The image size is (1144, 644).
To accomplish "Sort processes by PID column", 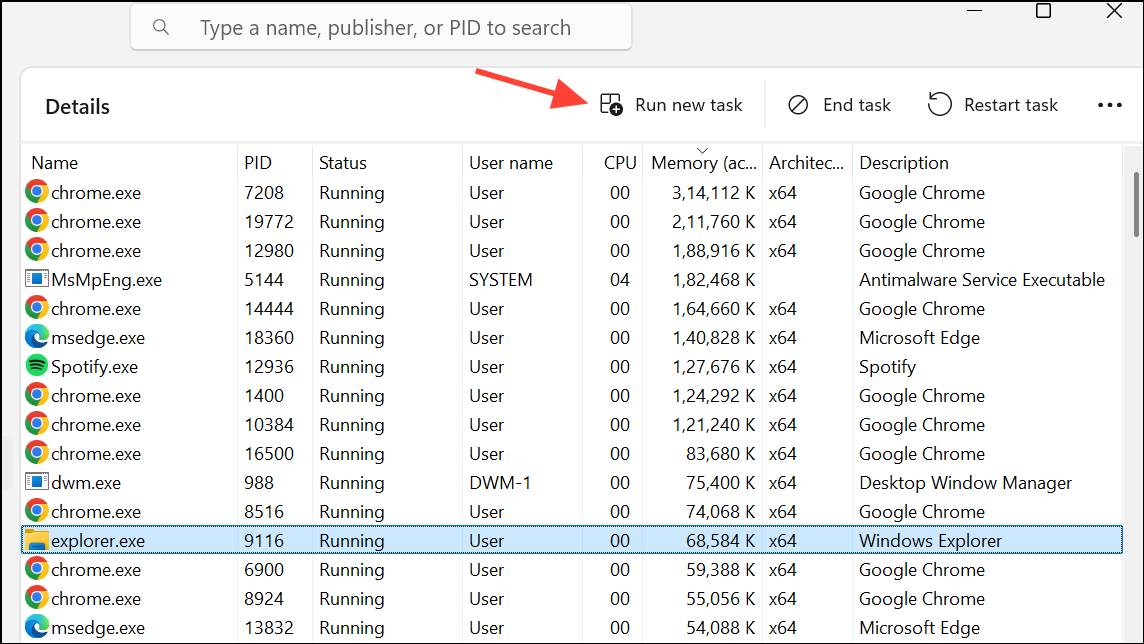I will click(x=258, y=163).
